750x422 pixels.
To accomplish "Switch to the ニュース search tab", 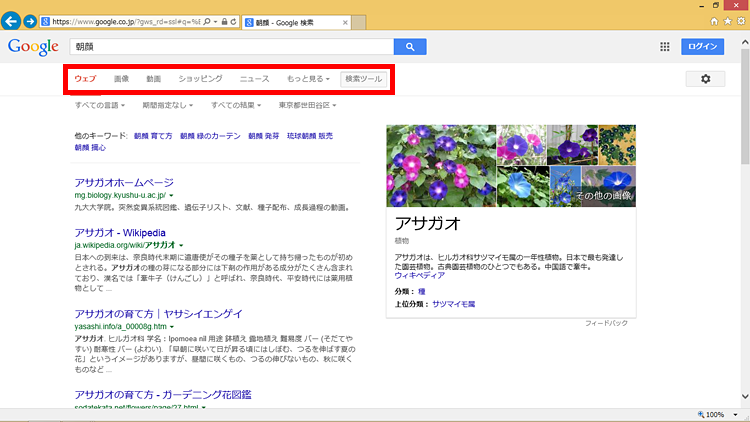I will [254, 78].
